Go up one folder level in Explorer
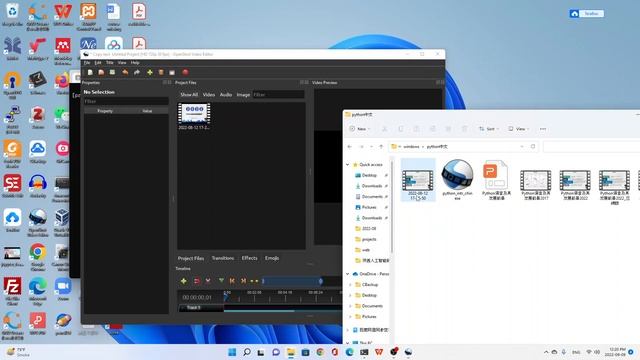Image resolution: width=640 pixels, height=360 pixels. [381, 147]
